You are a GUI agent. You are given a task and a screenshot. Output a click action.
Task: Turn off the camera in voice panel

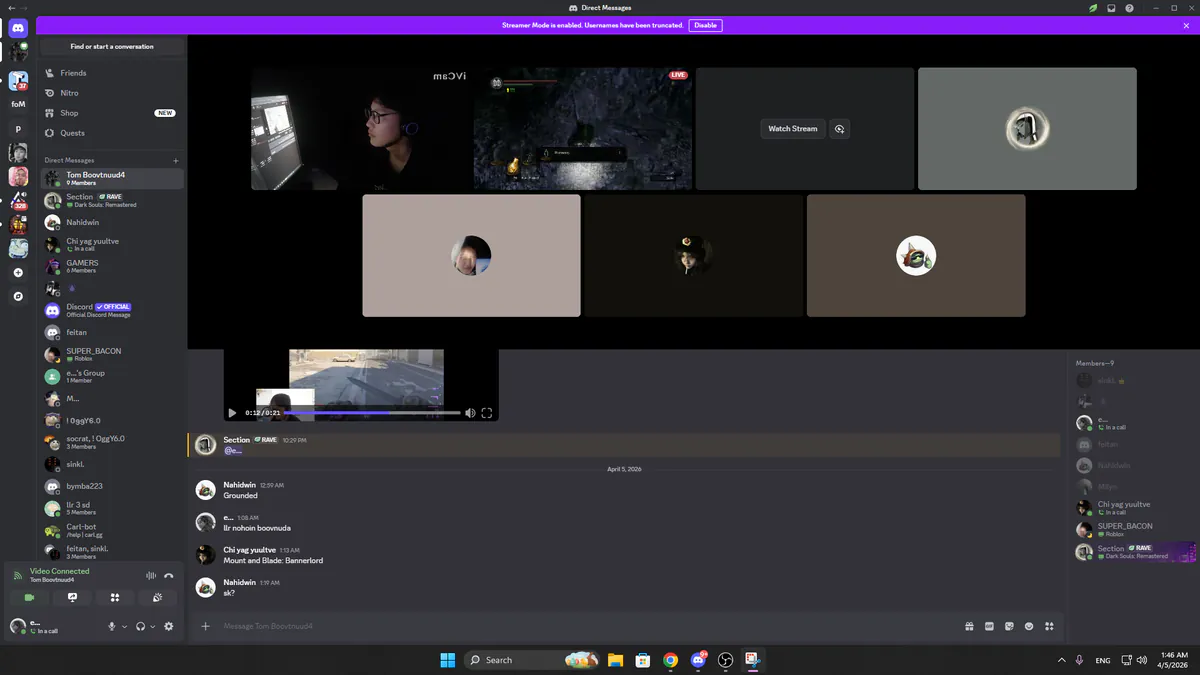(30, 597)
